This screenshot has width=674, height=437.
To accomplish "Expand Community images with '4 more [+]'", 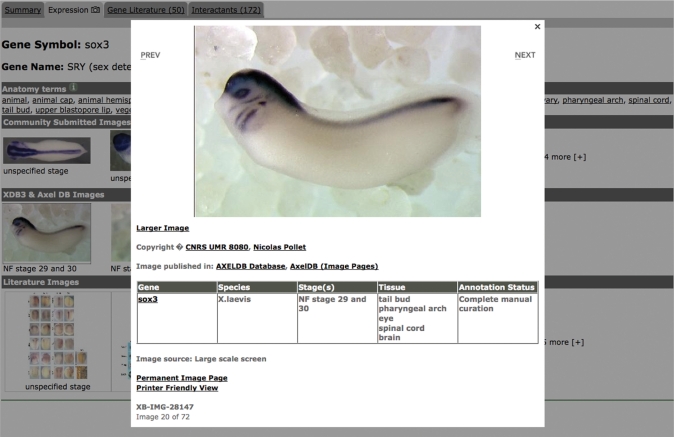I will tap(564, 157).
